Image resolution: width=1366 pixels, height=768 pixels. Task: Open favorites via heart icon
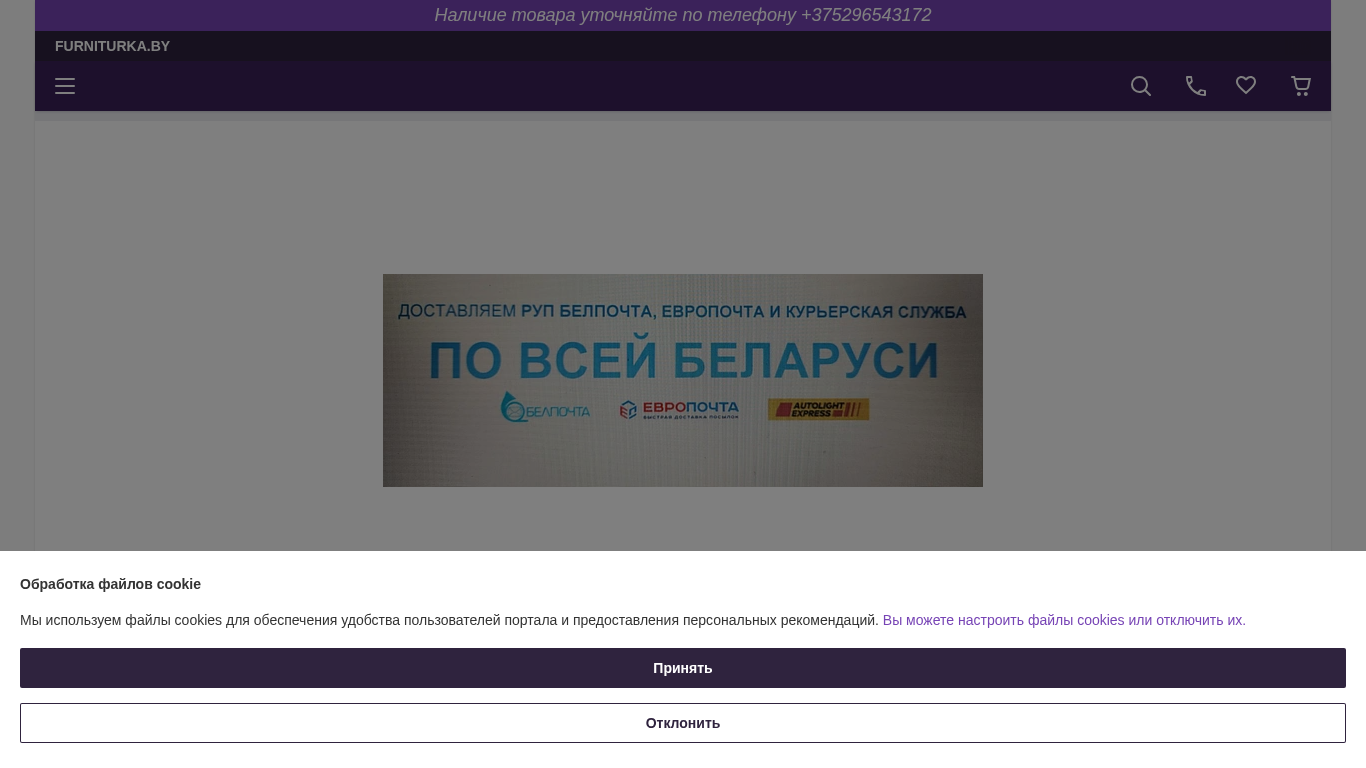tap(1246, 86)
